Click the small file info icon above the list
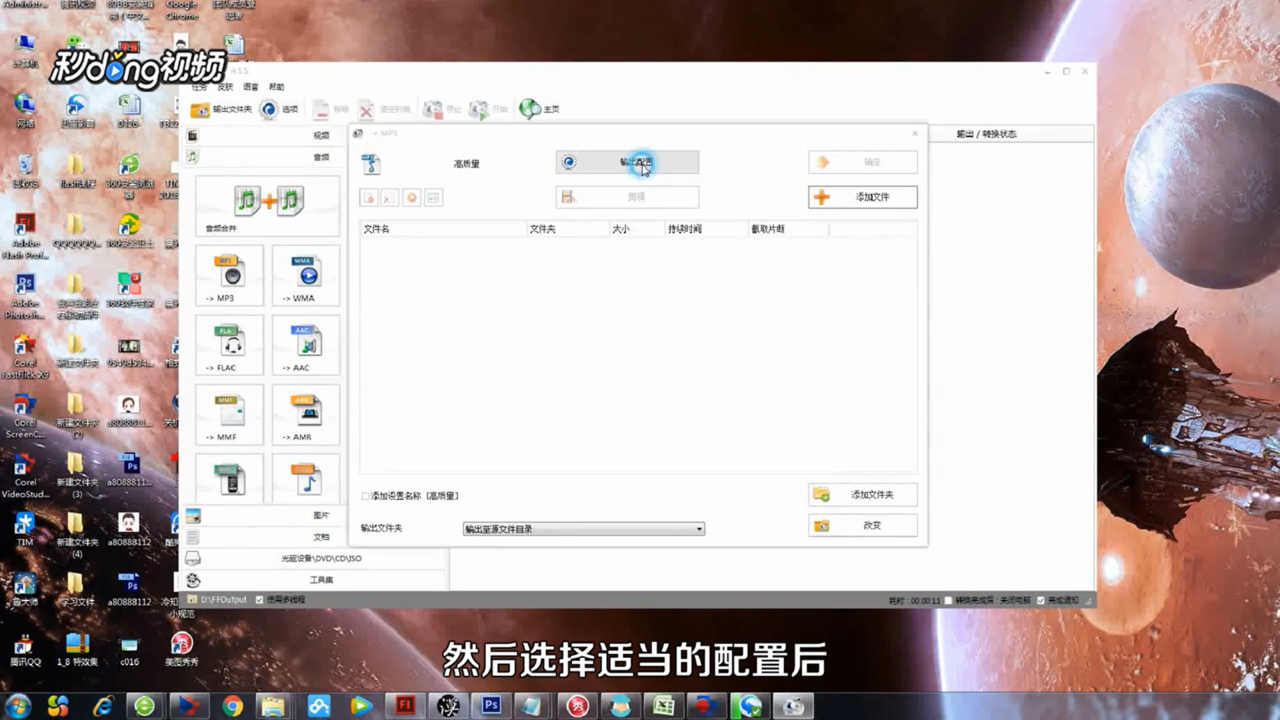This screenshot has height=720, width=1280. 433,198
